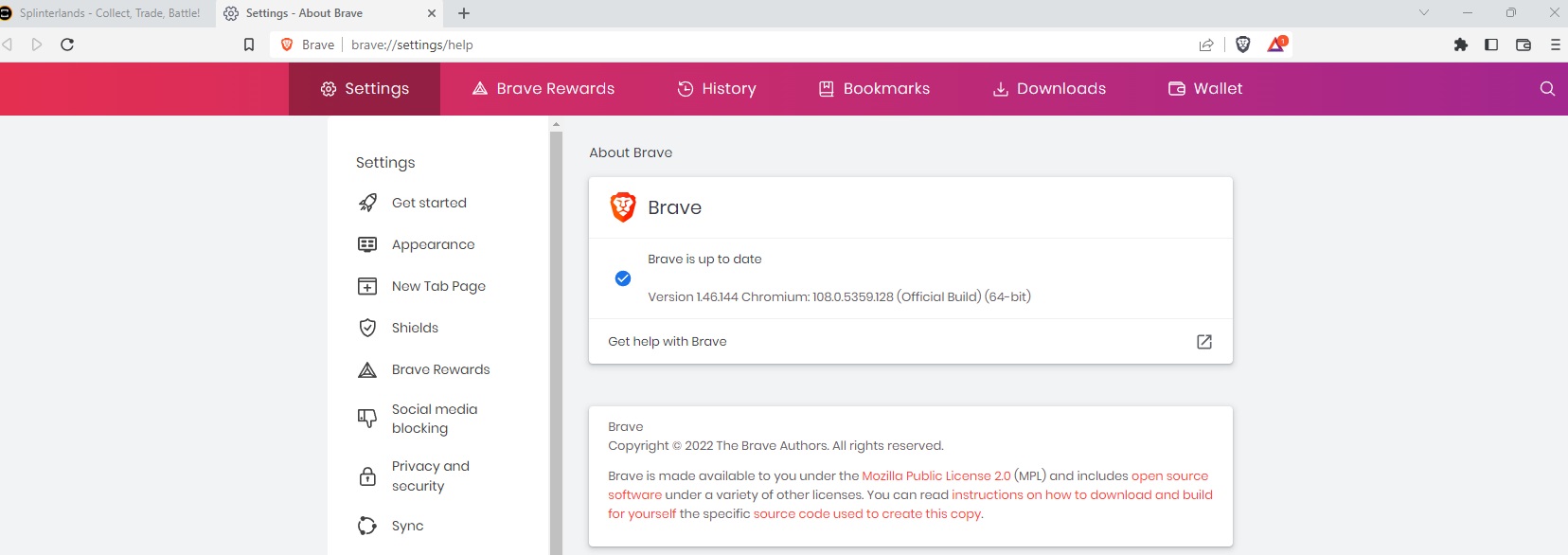
Task: Click the New Tab Page plus icon
Action: tap(367, 286)
